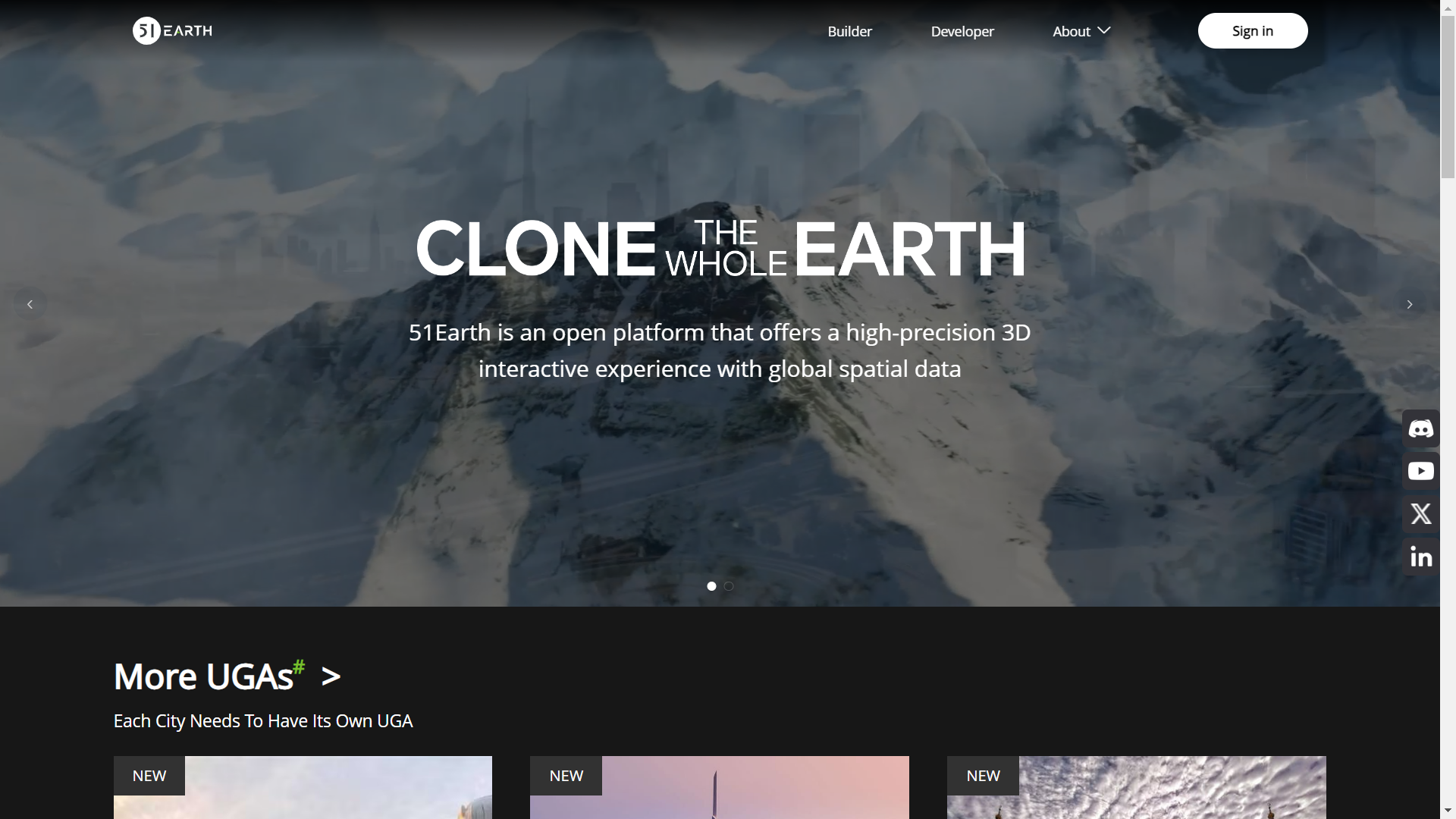This screenshot has width=1456, height=819.
Task: Advance carousel with right arrow
Action: coord(1410,304)
